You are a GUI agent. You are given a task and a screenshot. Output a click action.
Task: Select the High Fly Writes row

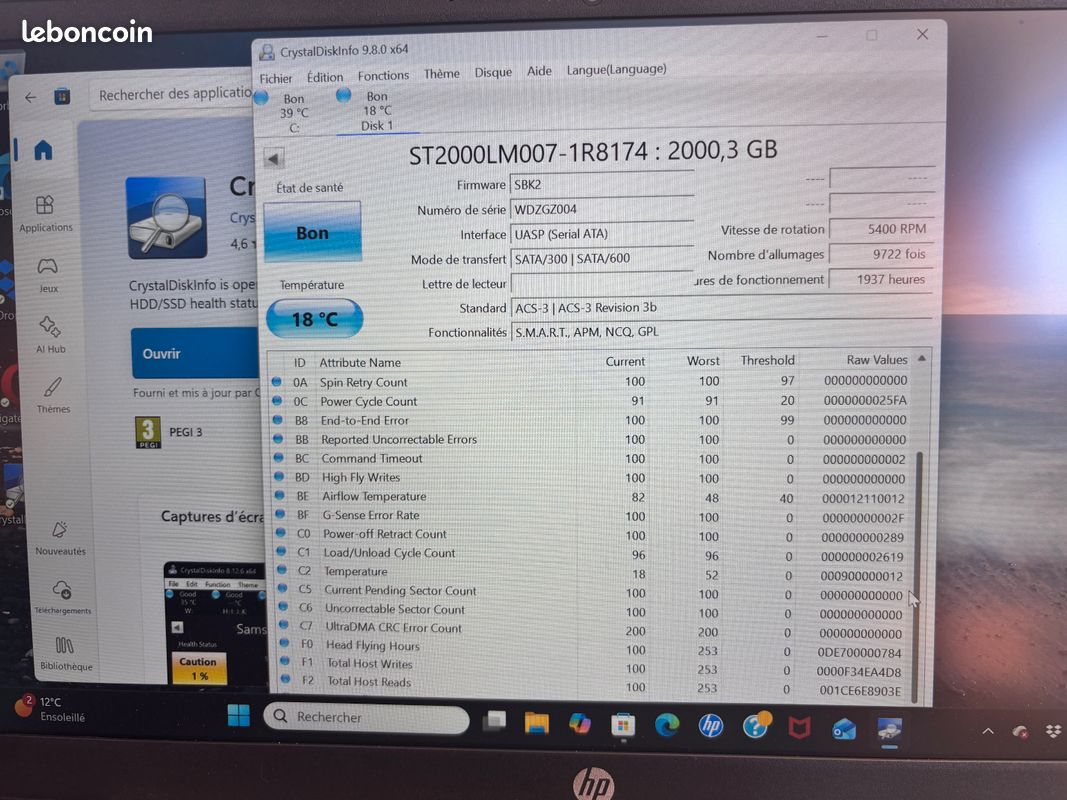(591, 478)
